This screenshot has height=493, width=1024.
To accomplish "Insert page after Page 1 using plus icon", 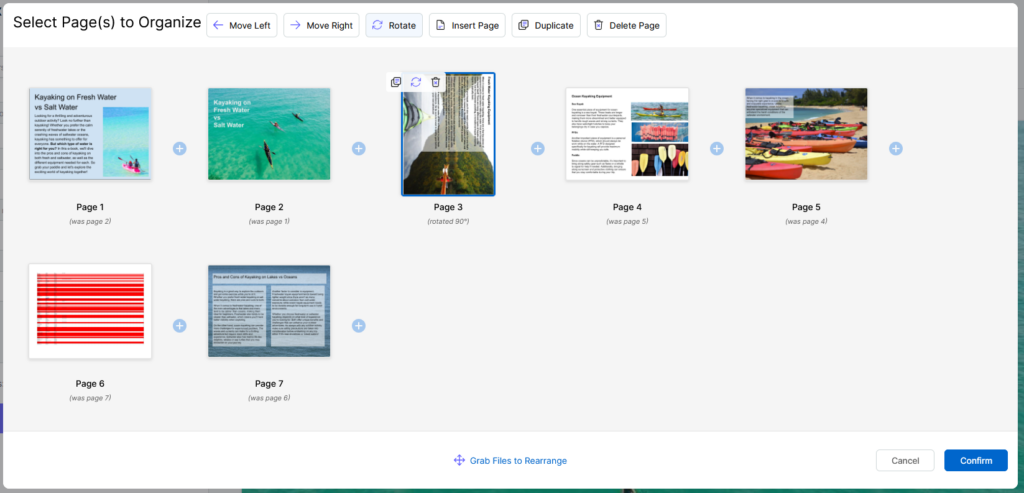I will pos(180,149).
